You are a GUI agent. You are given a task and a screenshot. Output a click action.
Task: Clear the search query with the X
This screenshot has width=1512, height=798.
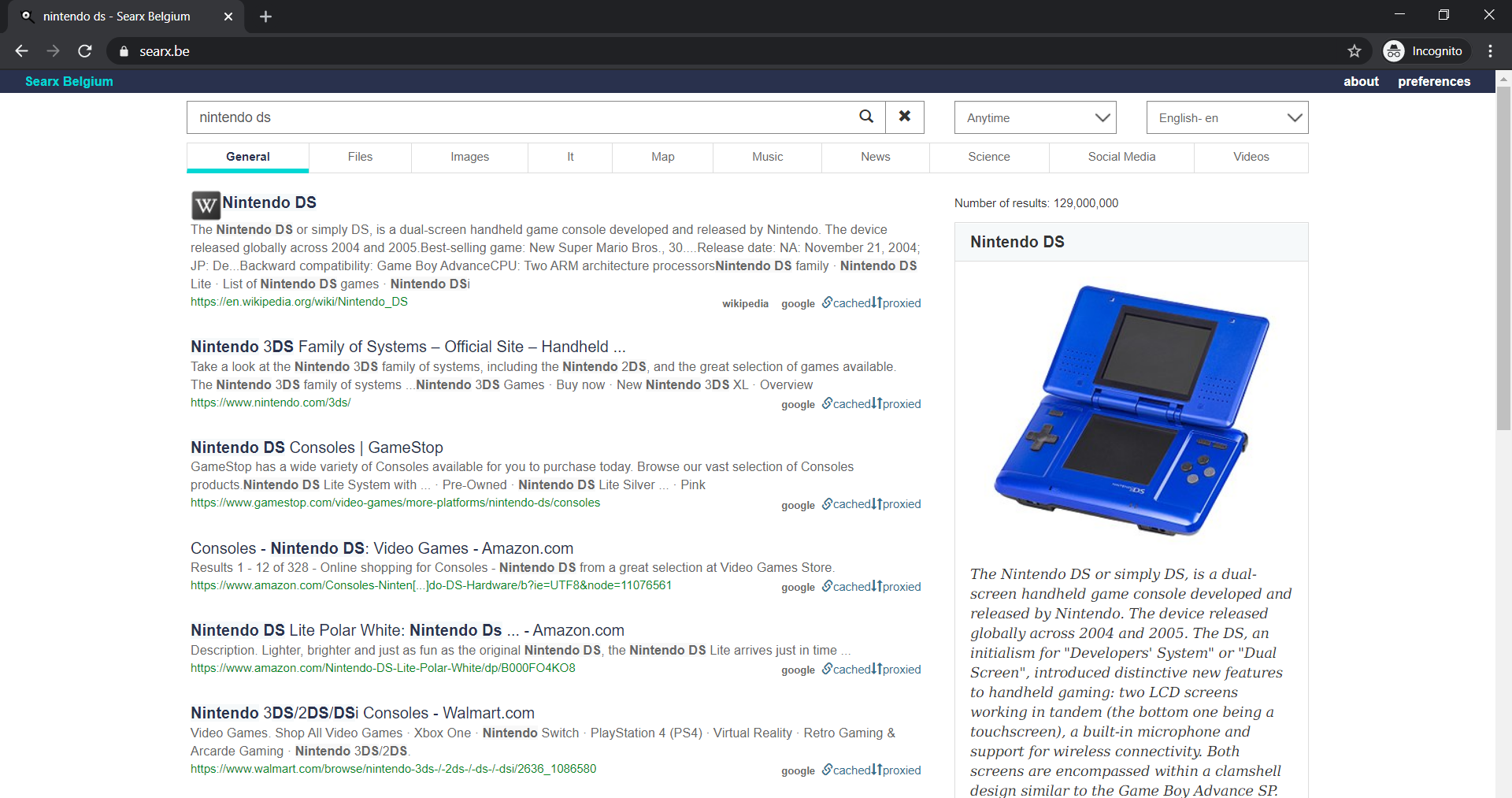(x=905, y=117)
